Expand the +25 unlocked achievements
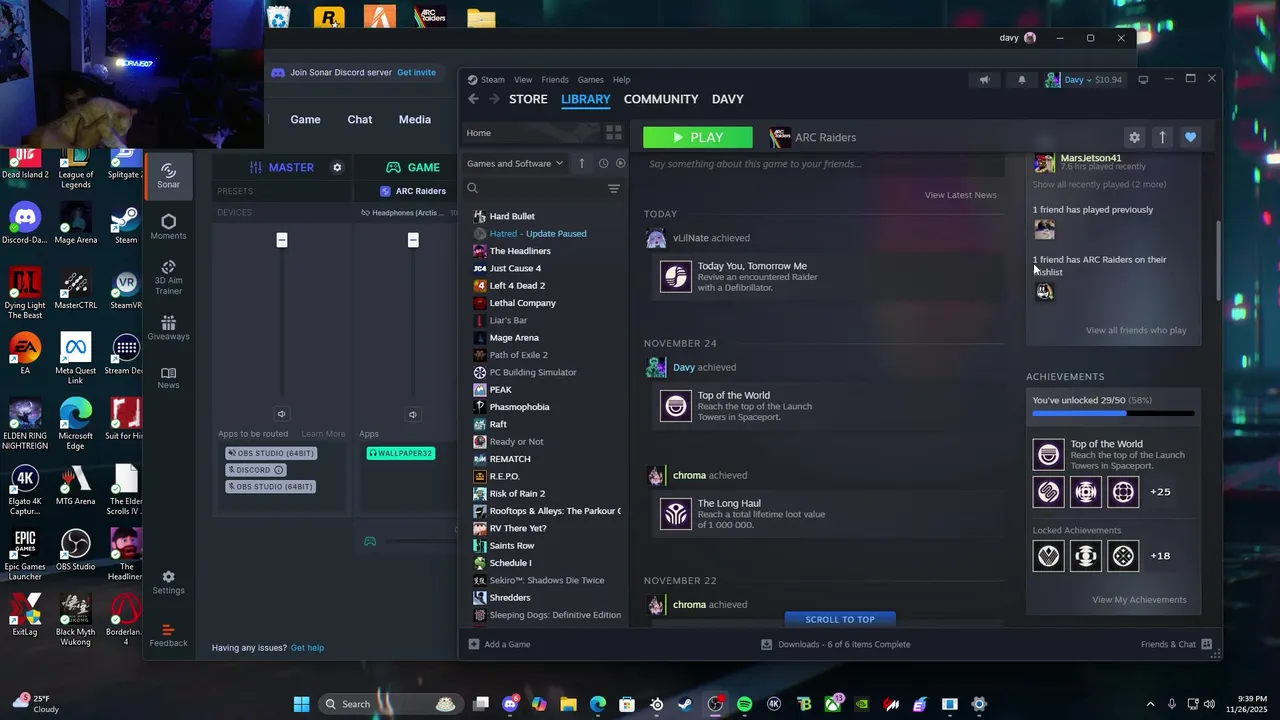 [x=1160, y=492]
